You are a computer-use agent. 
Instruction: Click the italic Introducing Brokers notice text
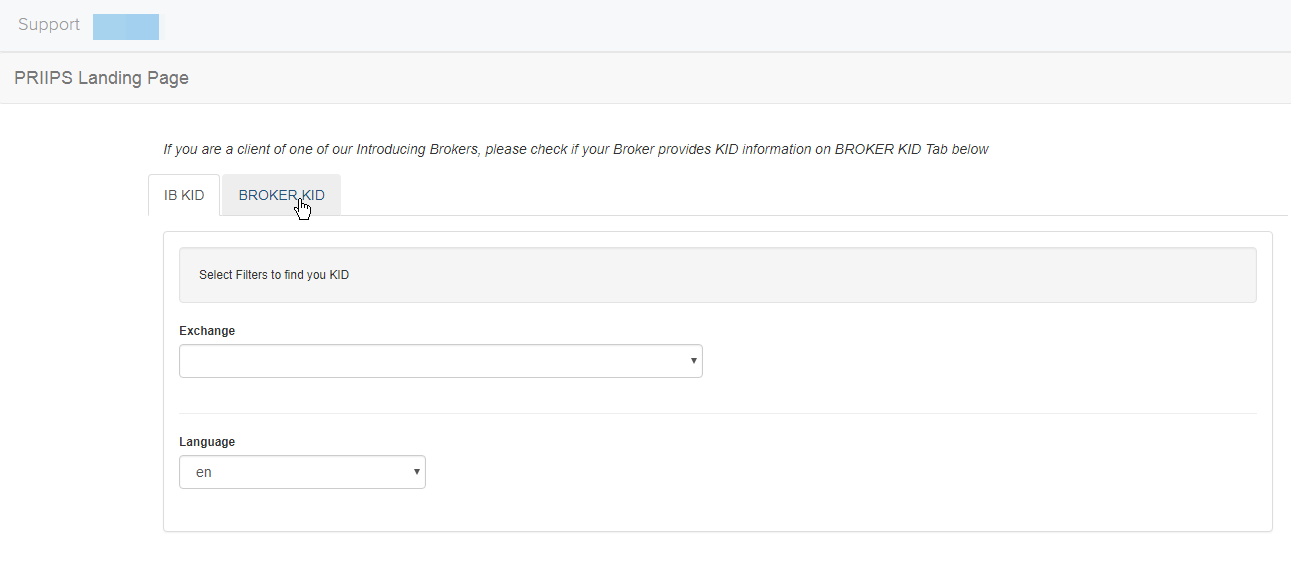(x=576, y=149)
